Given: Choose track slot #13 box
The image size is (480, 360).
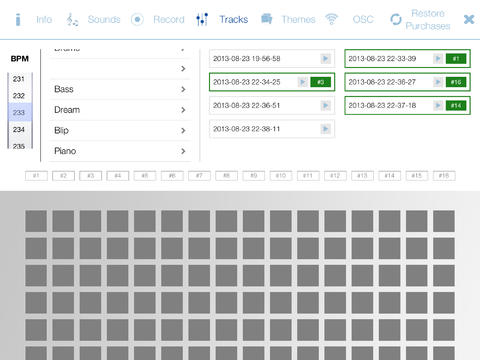Looking at the screenshot, I should click(363, 176).
